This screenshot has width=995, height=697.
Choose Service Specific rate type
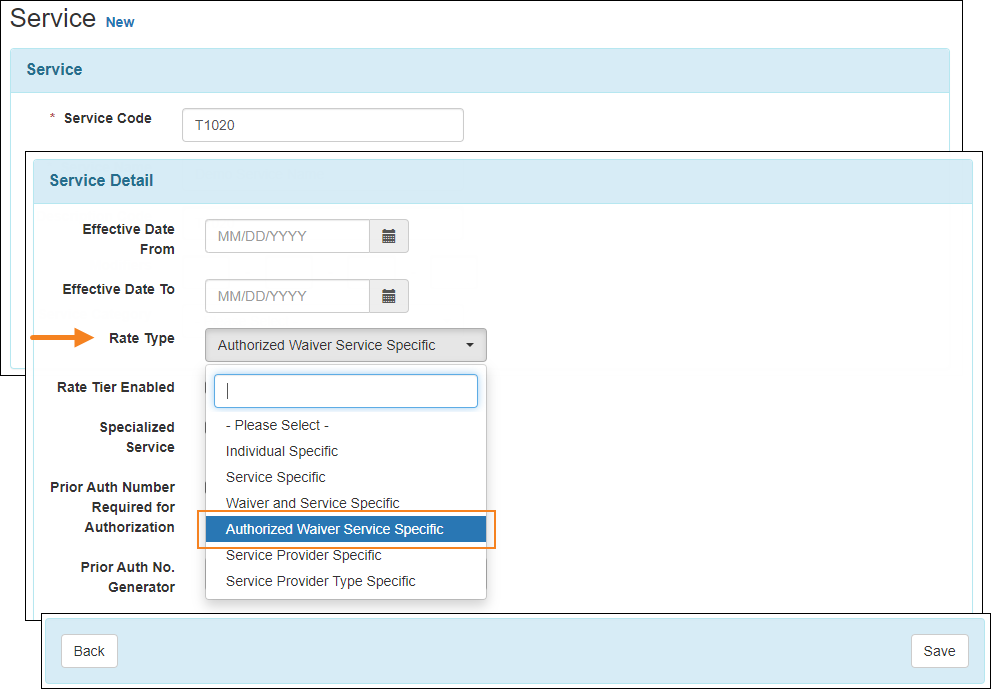click(346, 477)
